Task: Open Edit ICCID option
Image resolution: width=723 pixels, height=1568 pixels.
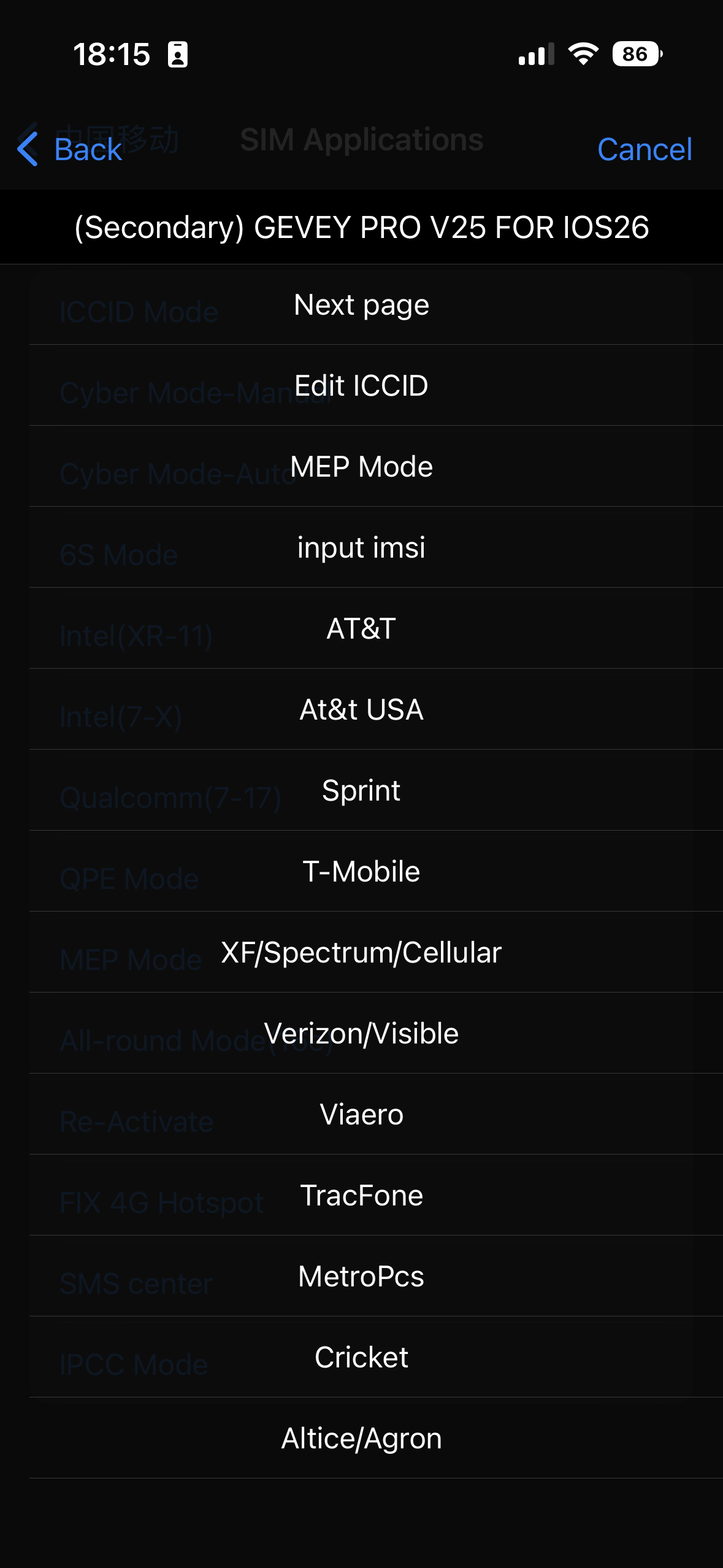Action: click(361, 386)
